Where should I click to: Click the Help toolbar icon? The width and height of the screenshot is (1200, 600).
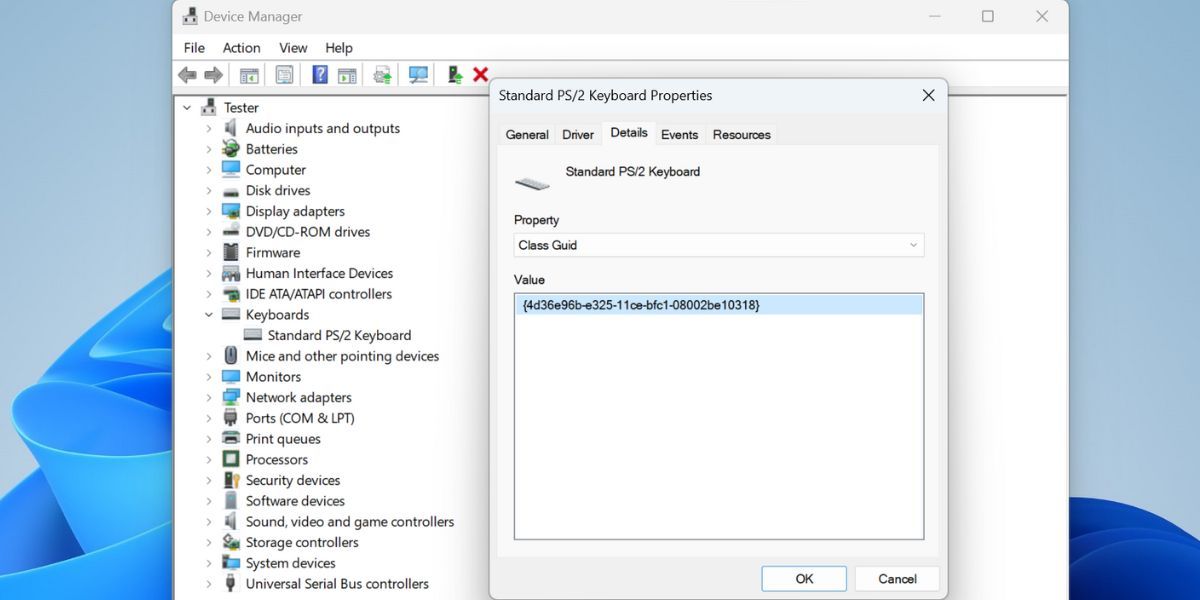318,74
